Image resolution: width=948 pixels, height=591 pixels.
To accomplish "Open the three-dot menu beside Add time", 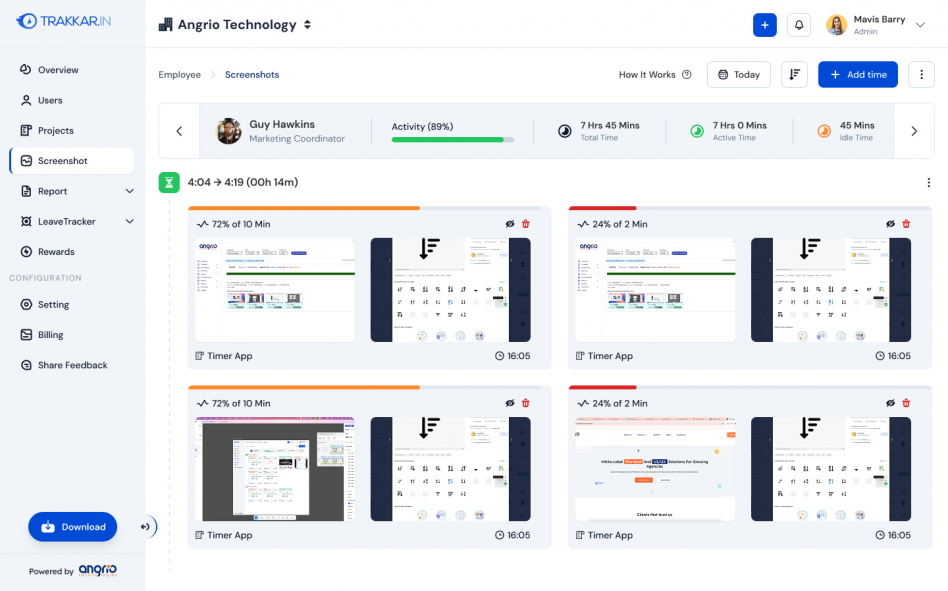I will pyautogui.click(x=921, y=74).
